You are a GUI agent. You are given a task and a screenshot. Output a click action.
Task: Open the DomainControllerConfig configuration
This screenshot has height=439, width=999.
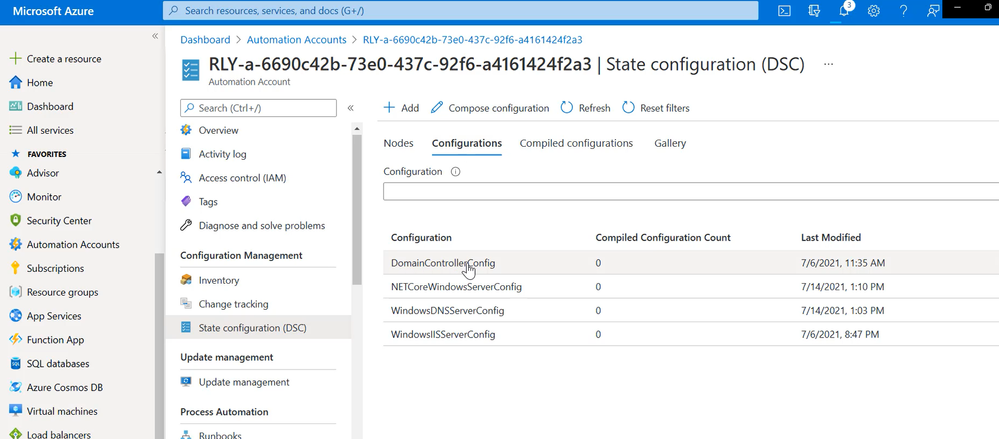tap(442, 263)
